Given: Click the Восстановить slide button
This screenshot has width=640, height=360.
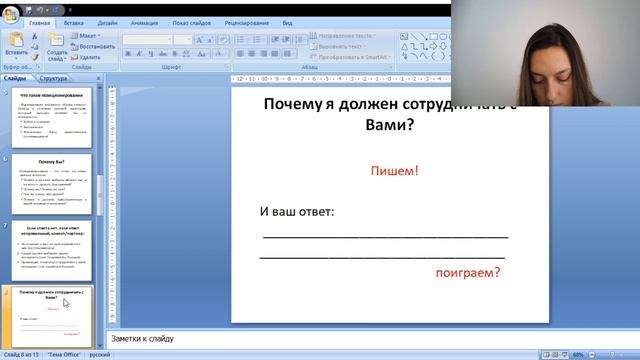Looking at the screenshot, I should click(x=93, y=47).
